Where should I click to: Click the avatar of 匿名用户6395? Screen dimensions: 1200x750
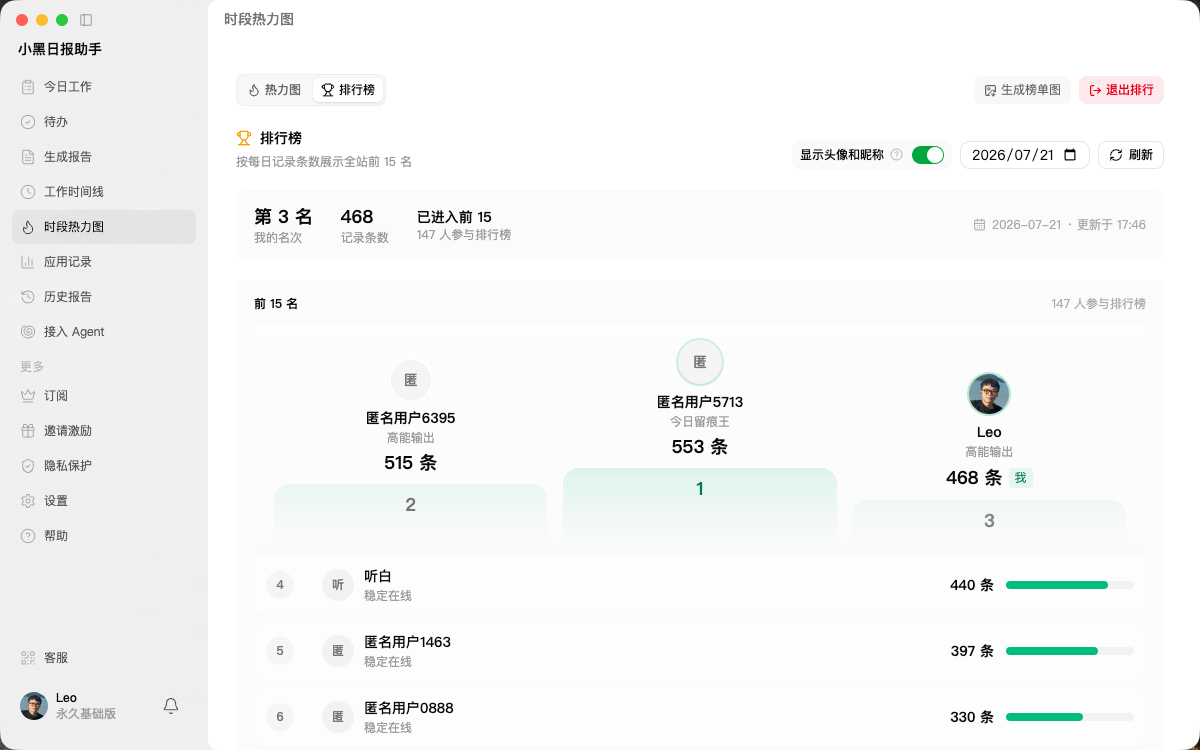pos(411,380)
